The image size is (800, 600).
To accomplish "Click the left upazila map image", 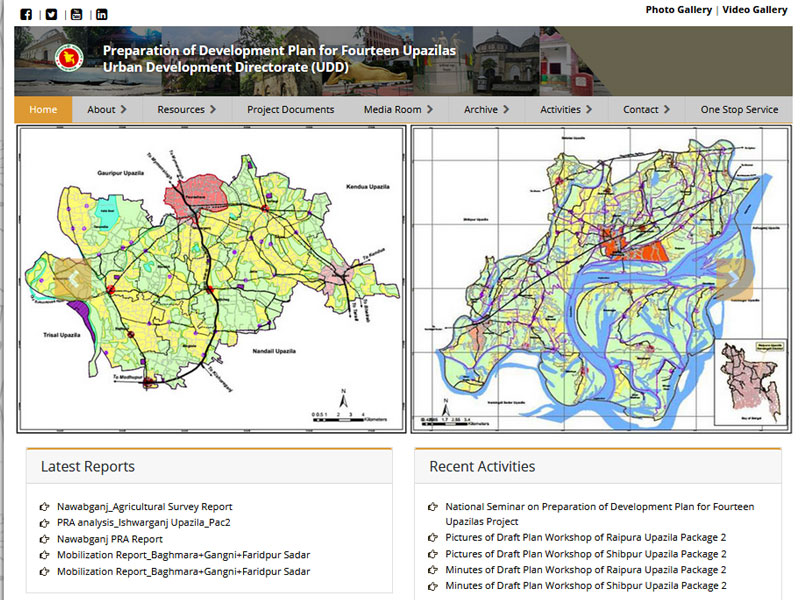I will coord(211,279).
